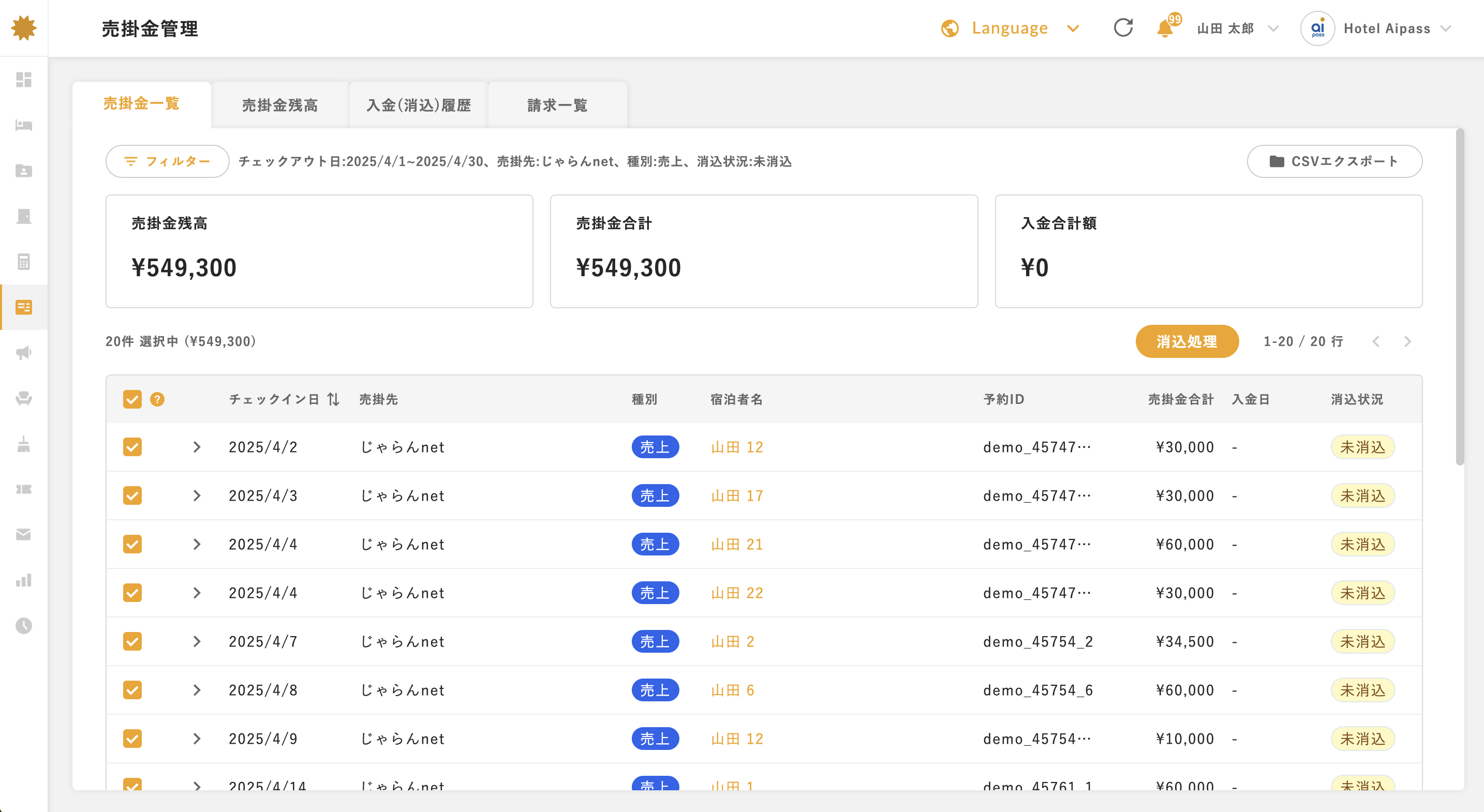1484x812 pixels.
Task: Uncheck the 2025/4/2 山田 12 row checkbox
Action: [x=132, y=447]
